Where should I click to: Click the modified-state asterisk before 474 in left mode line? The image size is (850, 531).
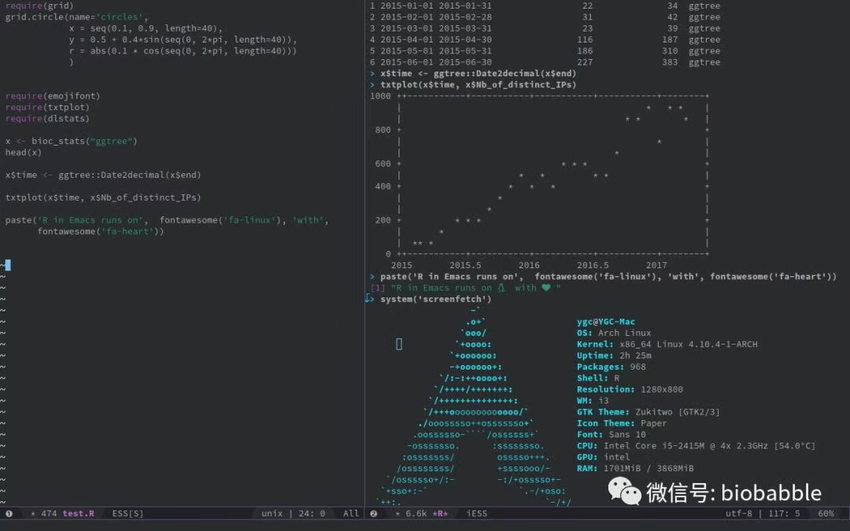(32, 513)
